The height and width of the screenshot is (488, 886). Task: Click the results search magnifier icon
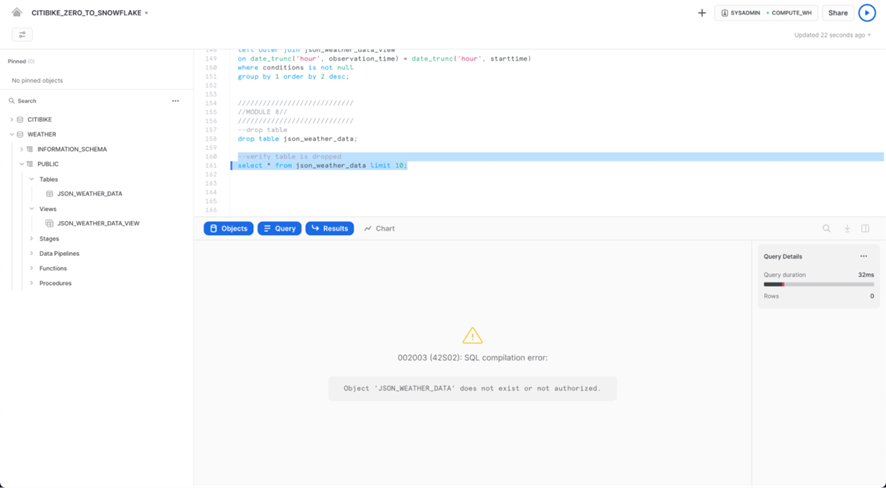pos(827,229)
